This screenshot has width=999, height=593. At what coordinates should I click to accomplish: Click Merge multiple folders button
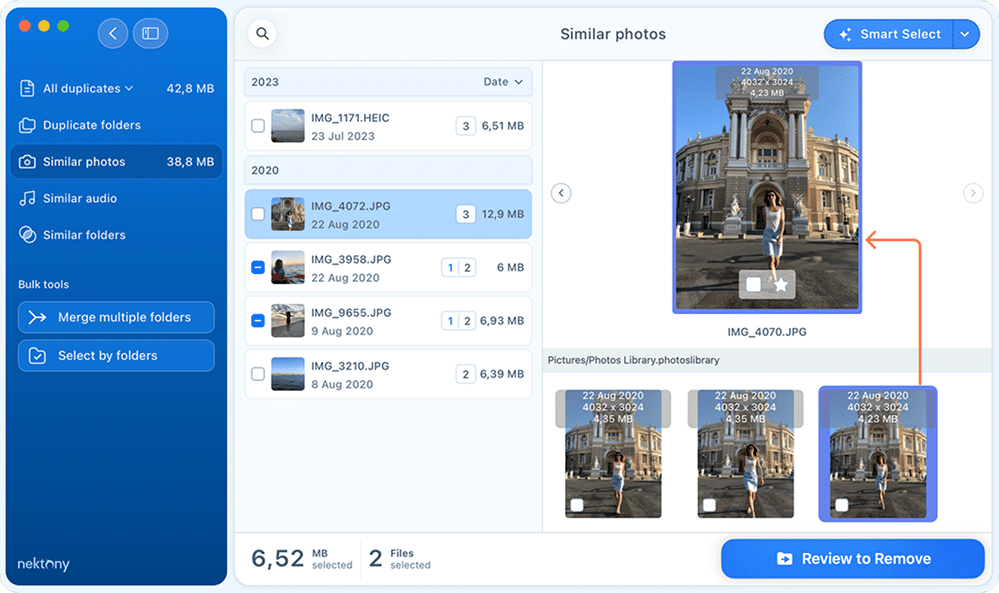[116, 317]
